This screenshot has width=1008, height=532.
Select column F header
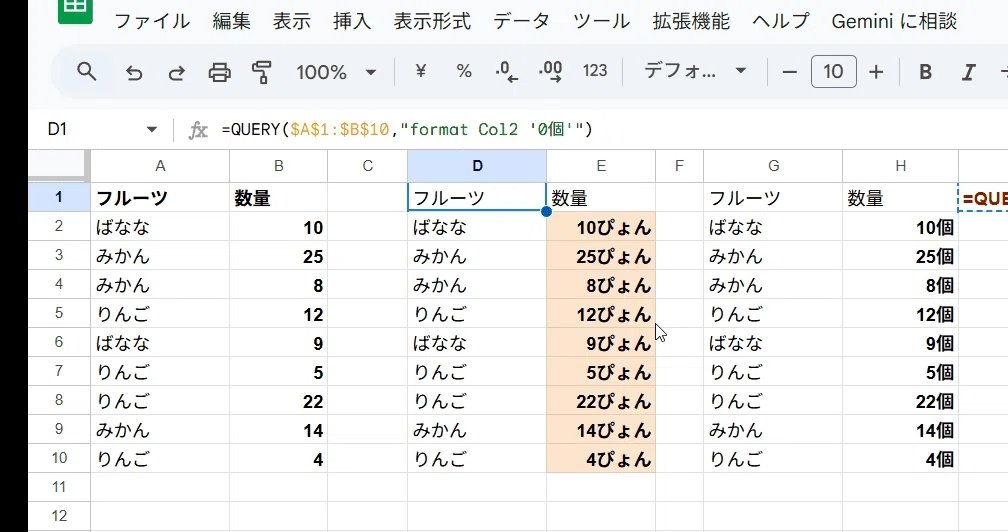click(680, 166)
